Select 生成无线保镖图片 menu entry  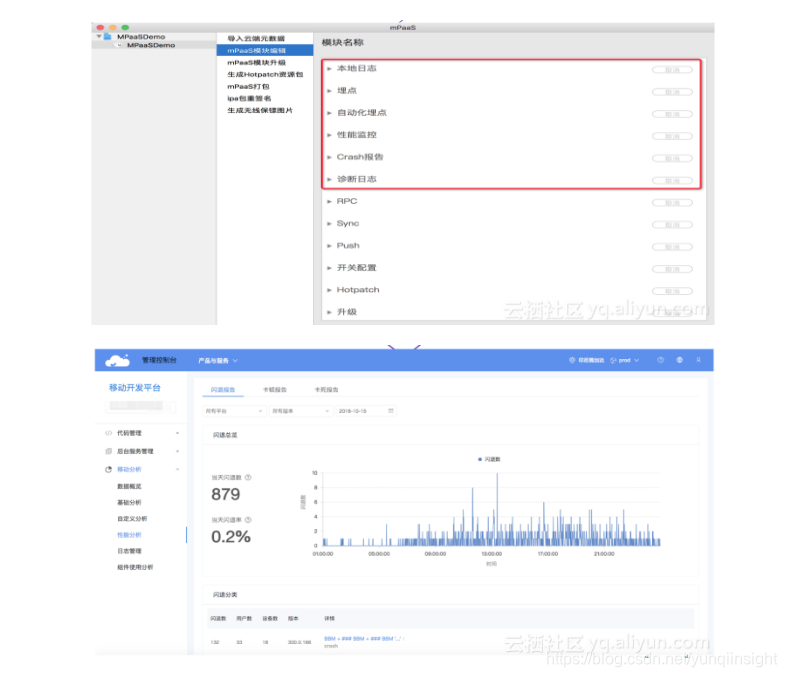[260, 110]
